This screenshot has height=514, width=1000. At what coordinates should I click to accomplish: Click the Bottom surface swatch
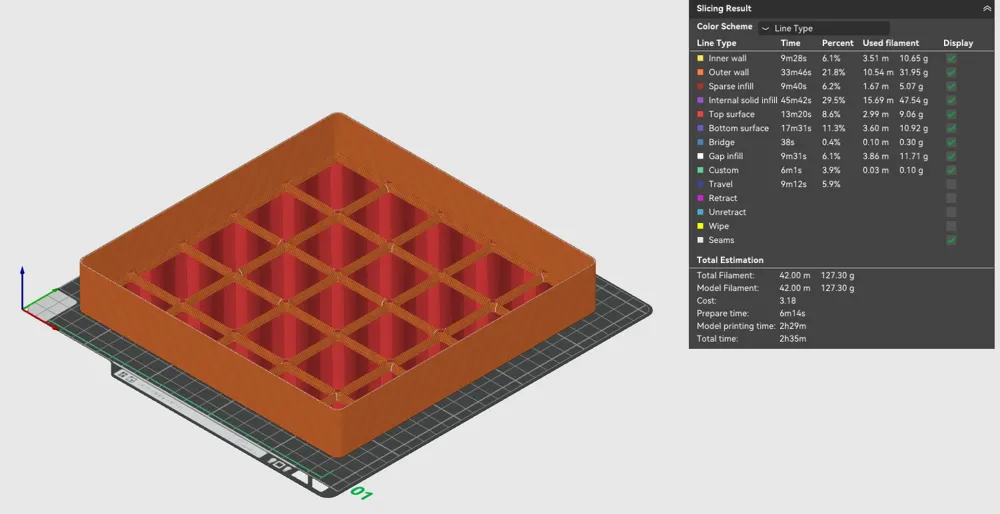700,128
